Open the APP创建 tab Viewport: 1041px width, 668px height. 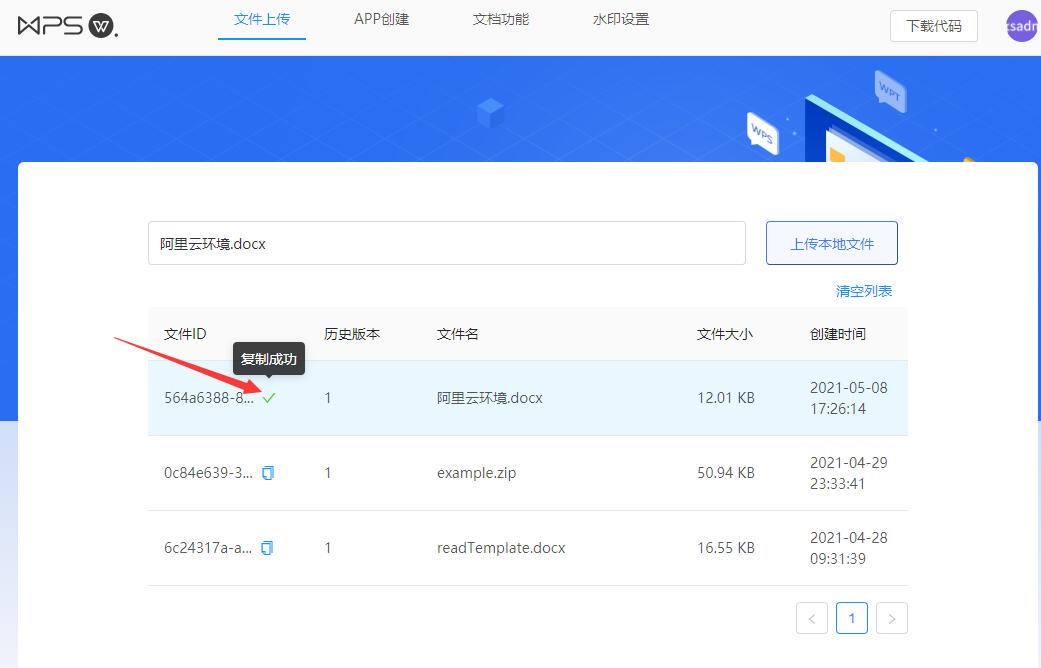click(x=381, y=19)
